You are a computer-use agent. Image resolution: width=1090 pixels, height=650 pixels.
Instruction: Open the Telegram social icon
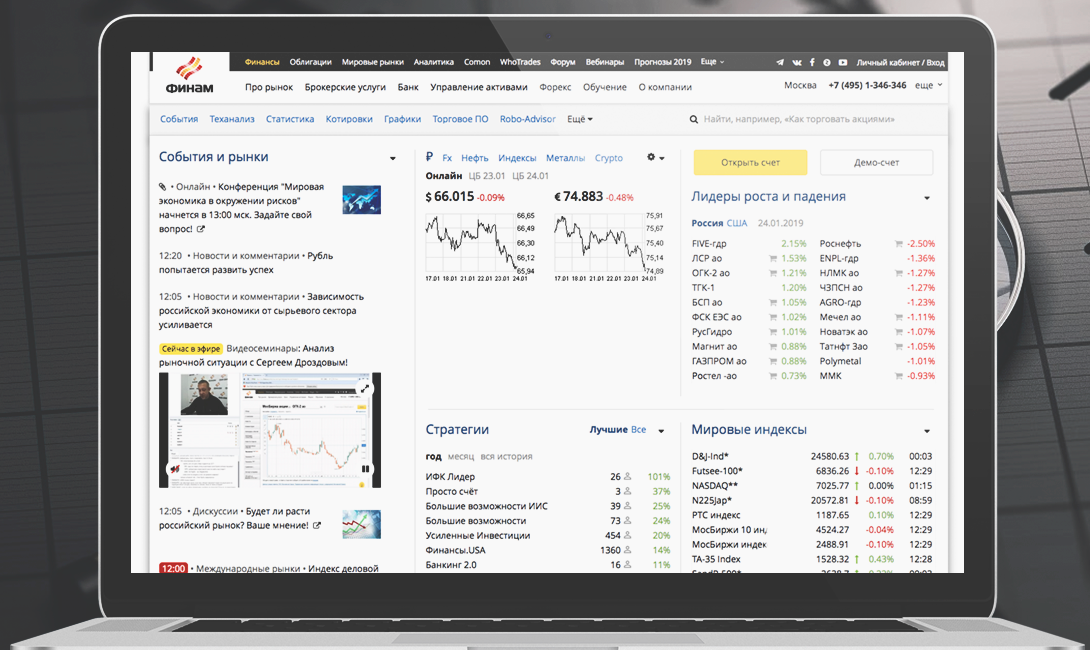coord(780,63)
